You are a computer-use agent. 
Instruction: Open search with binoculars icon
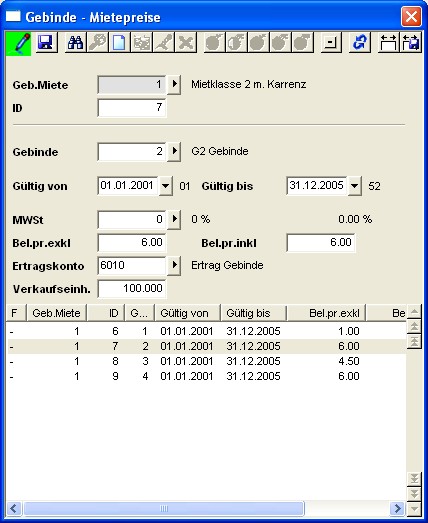coord(75,43)
